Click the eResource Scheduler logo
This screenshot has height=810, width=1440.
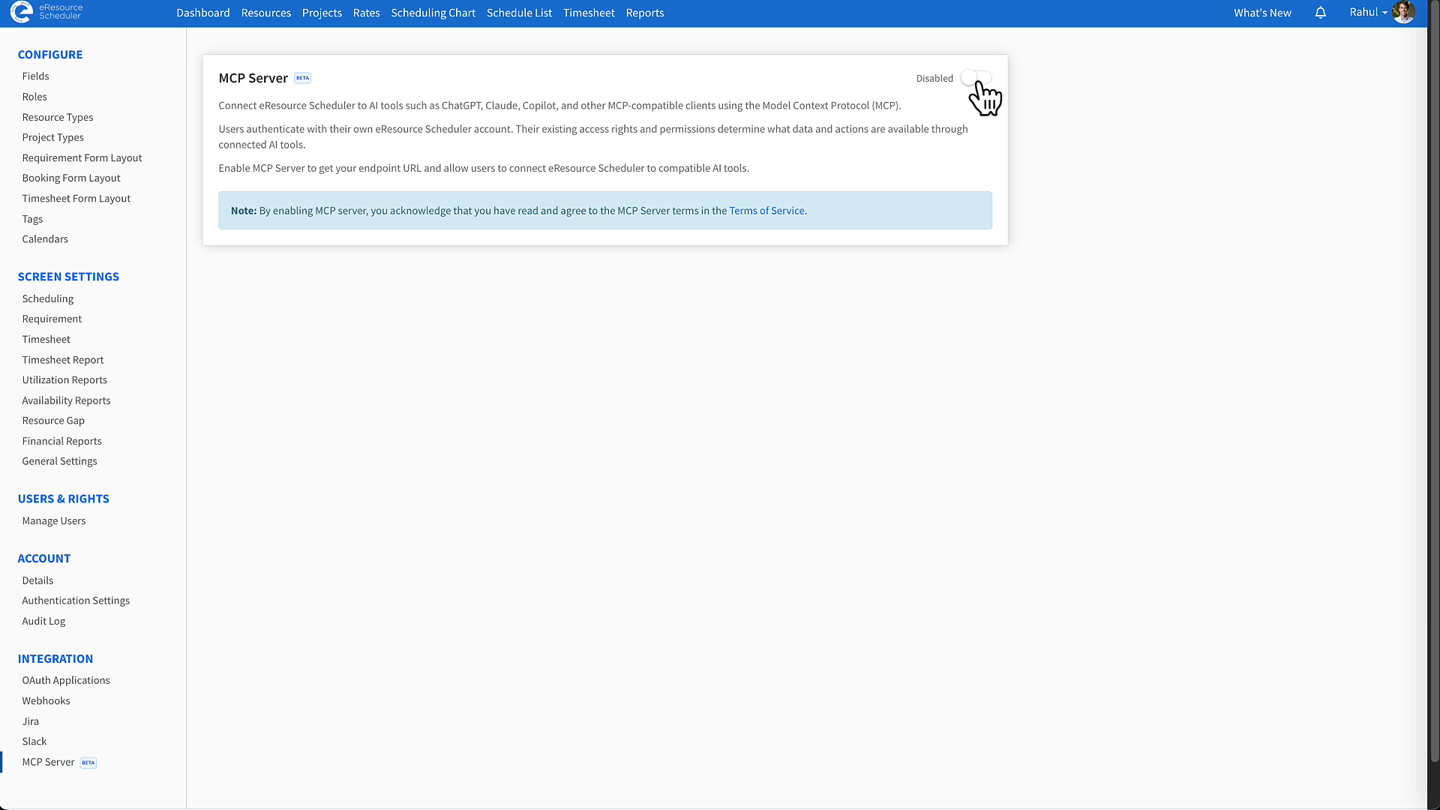click(x=46, y=12)
